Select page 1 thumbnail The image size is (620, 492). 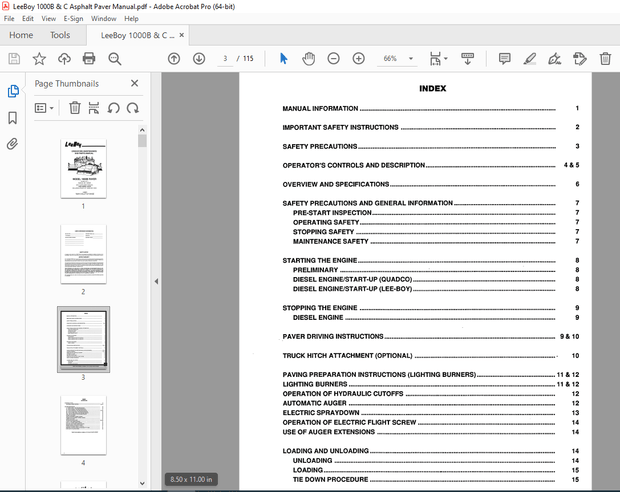click(x=83, y=168)
